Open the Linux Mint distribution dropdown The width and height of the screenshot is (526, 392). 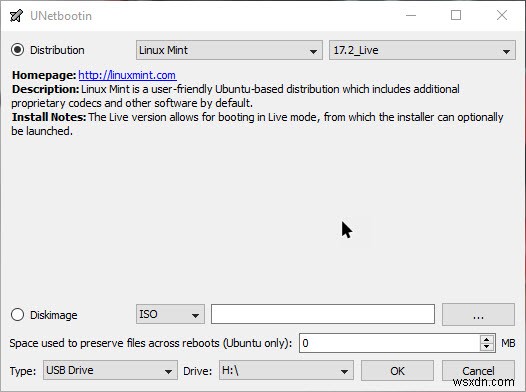[x=229, y=50]
